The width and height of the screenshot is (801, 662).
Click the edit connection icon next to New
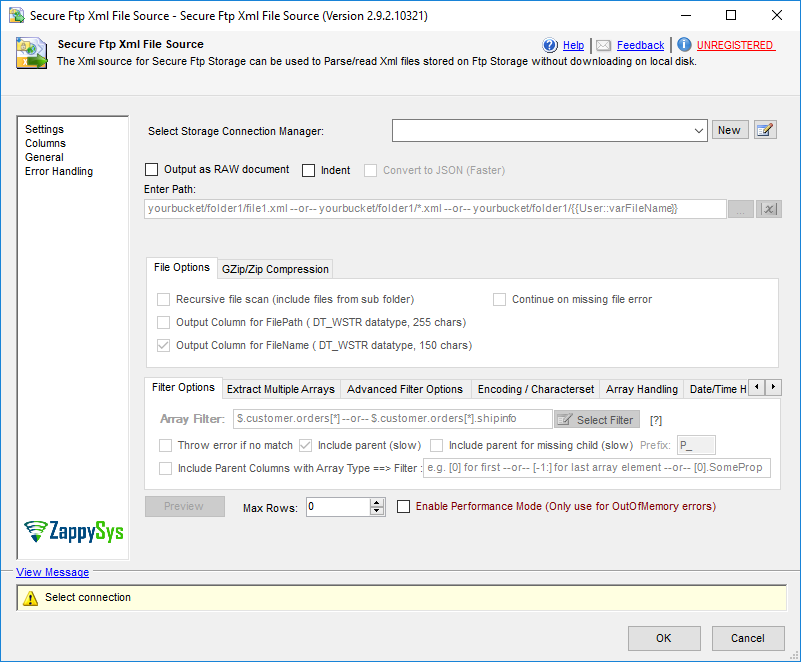[765, 130]
